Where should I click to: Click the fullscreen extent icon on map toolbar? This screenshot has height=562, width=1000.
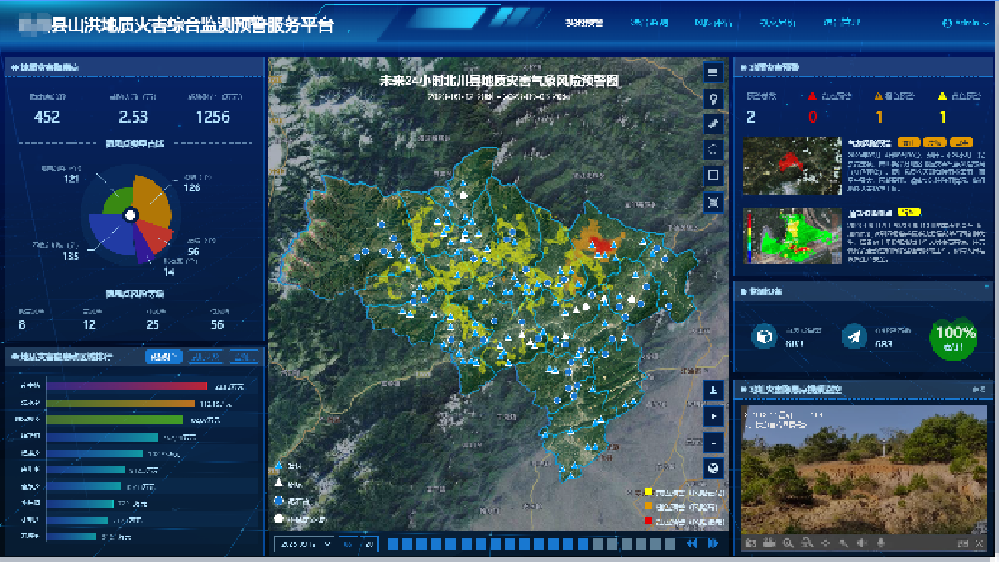713,202
